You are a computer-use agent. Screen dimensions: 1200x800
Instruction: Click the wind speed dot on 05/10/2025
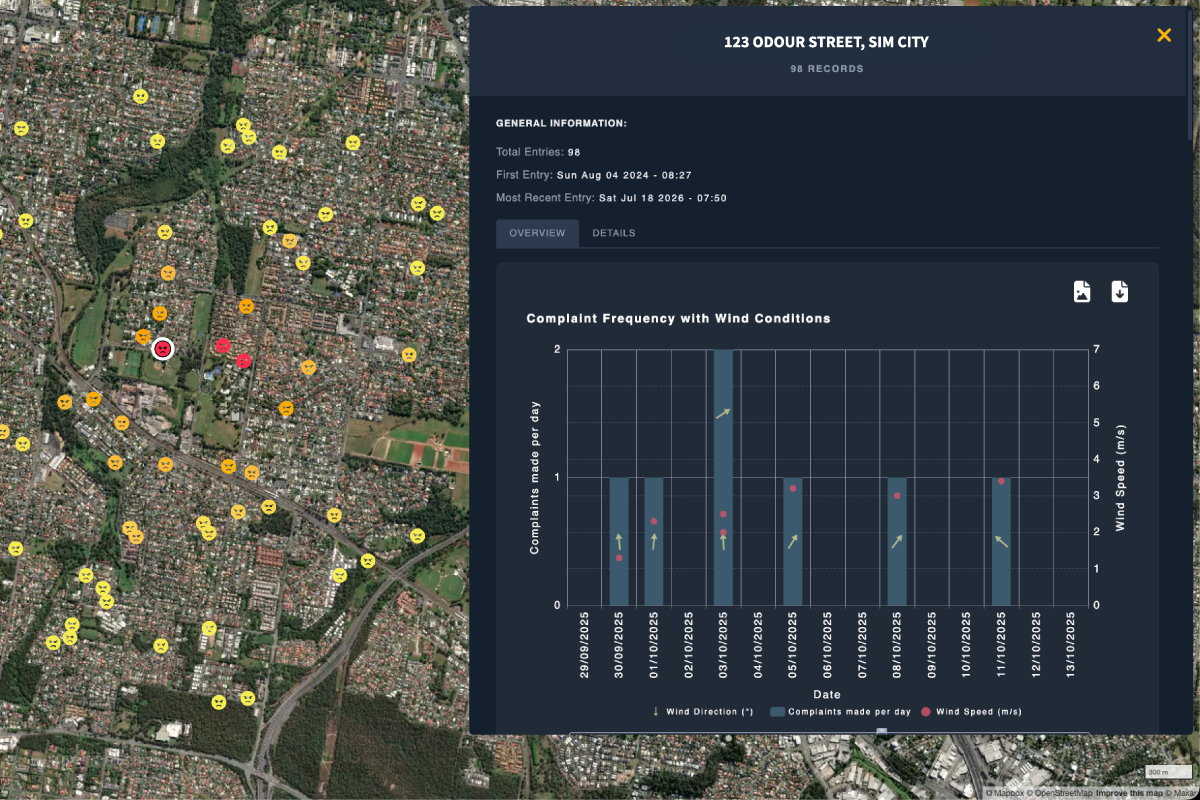pyautogui.click(x=793, y=488)
